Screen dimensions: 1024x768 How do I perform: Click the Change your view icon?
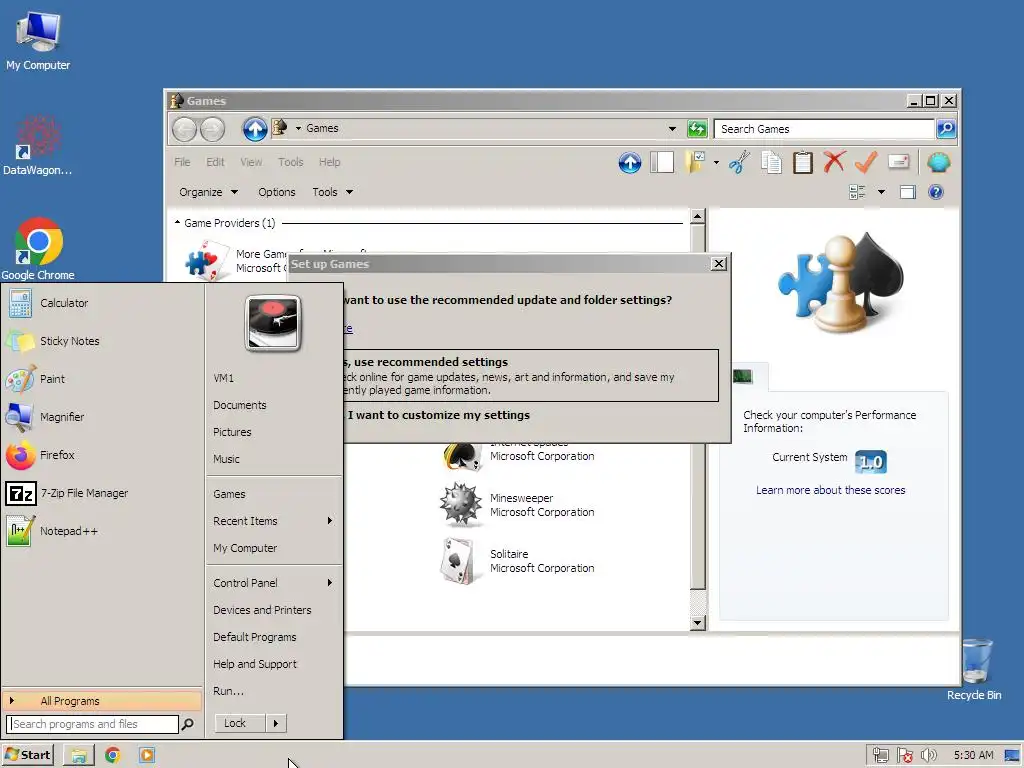click(857, 192)
